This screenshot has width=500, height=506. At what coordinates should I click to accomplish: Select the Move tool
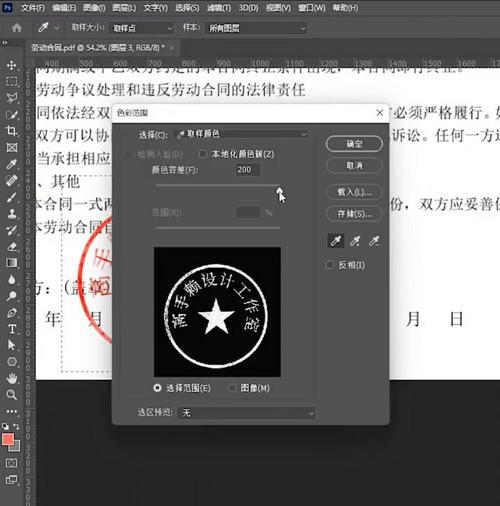pos(12,65)
